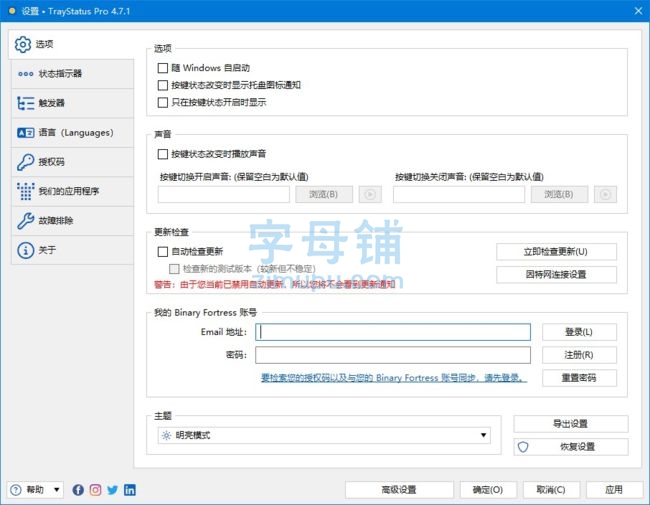The width and height of the screenshot is (650, 505).
Task: Switch to 授权码 tab
Action: pyautogui.click(x=73, y=162)
